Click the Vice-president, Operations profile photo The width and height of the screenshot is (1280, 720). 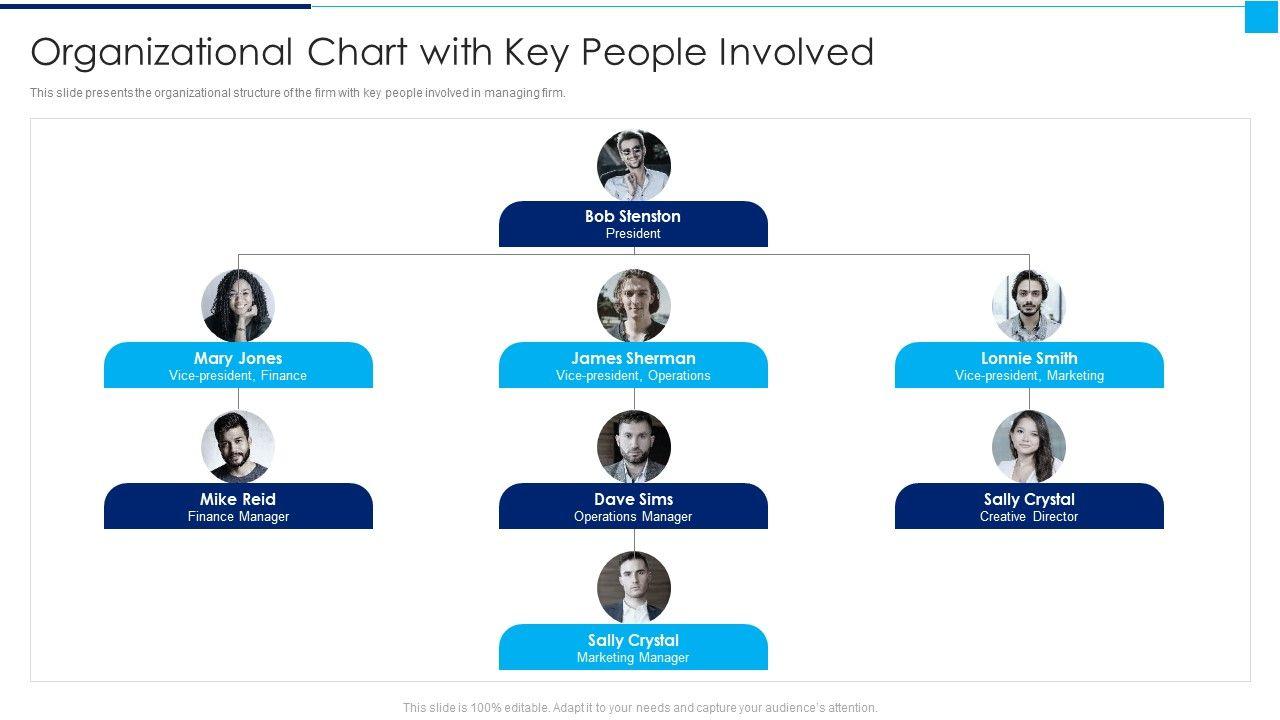coord(634,306)
